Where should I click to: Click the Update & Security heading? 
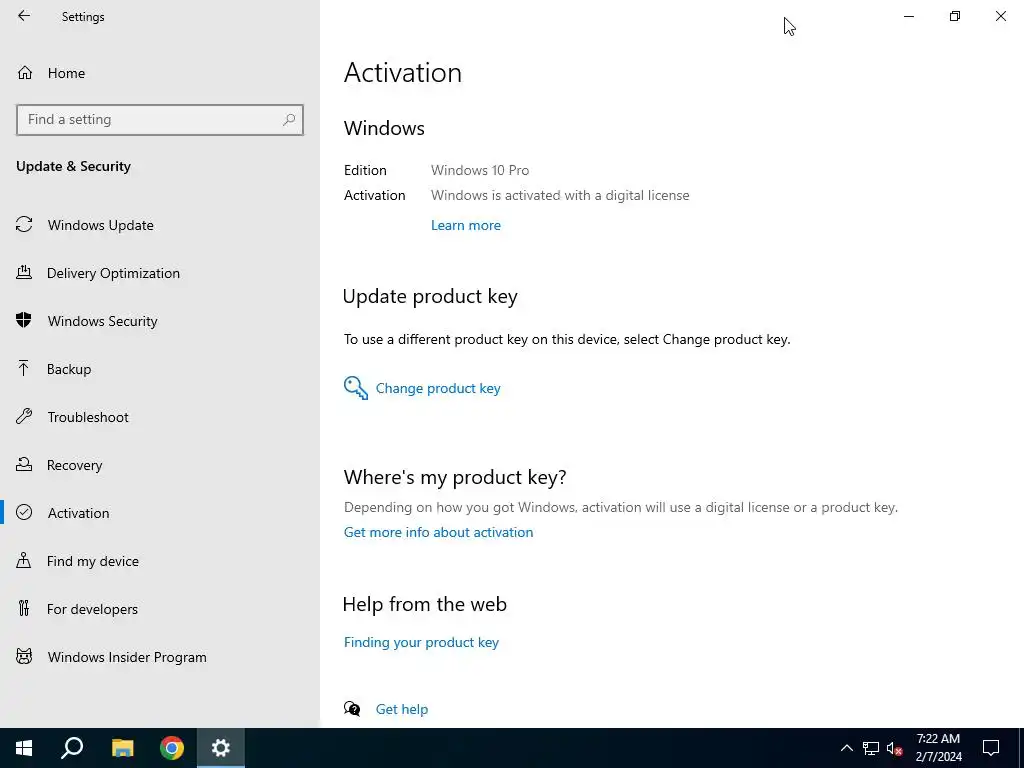tap(73, 166)
